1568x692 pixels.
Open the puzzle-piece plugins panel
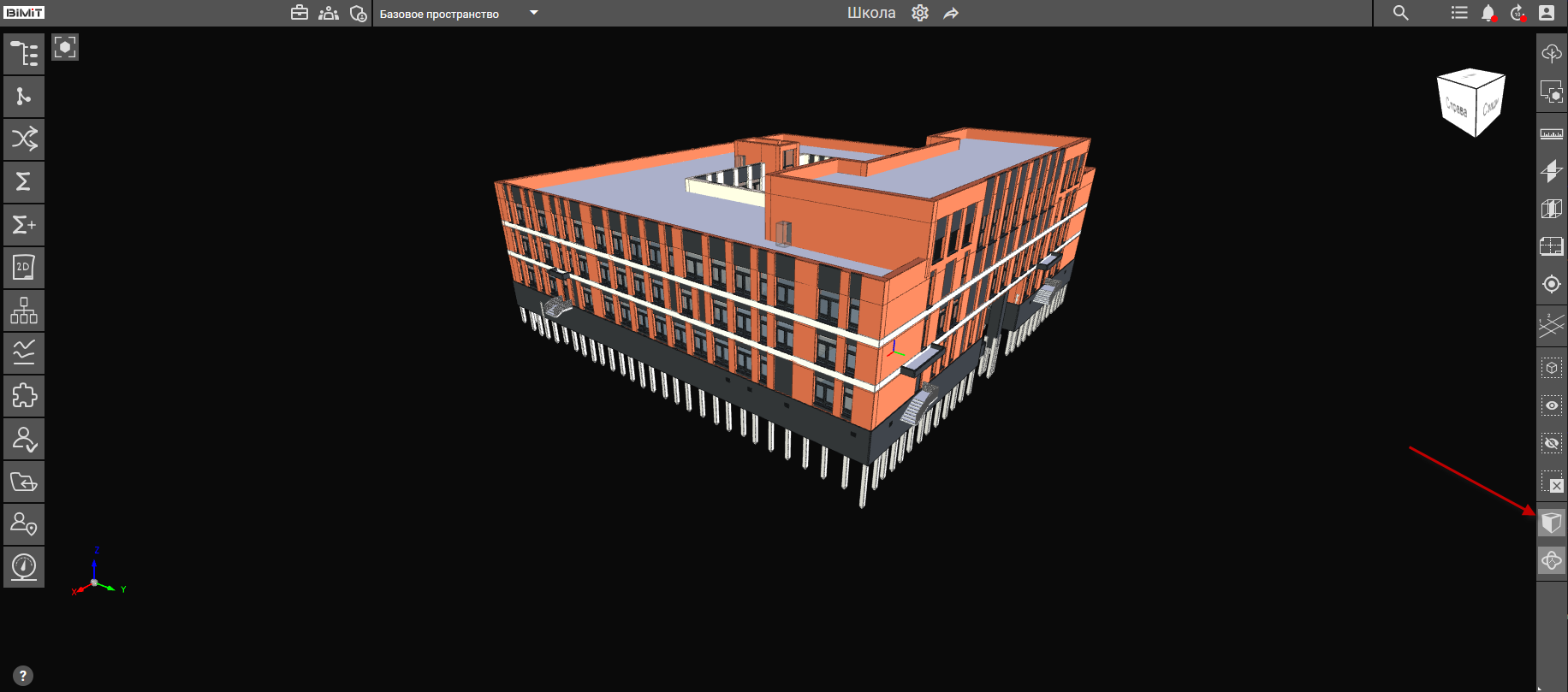tap(24, 396)
